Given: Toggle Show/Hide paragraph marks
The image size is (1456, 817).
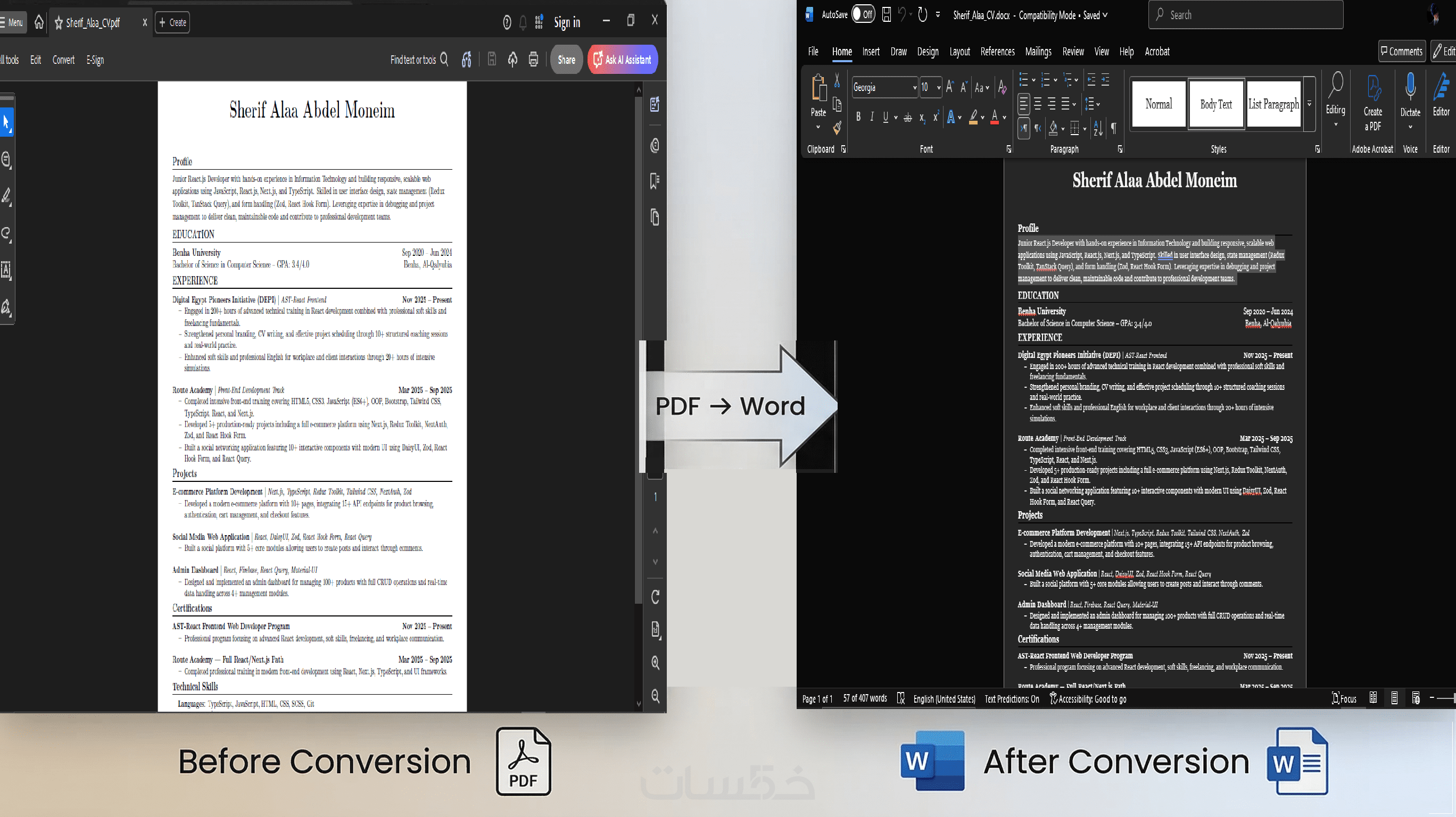Looking at the screenshot, I should (1113, 128).
